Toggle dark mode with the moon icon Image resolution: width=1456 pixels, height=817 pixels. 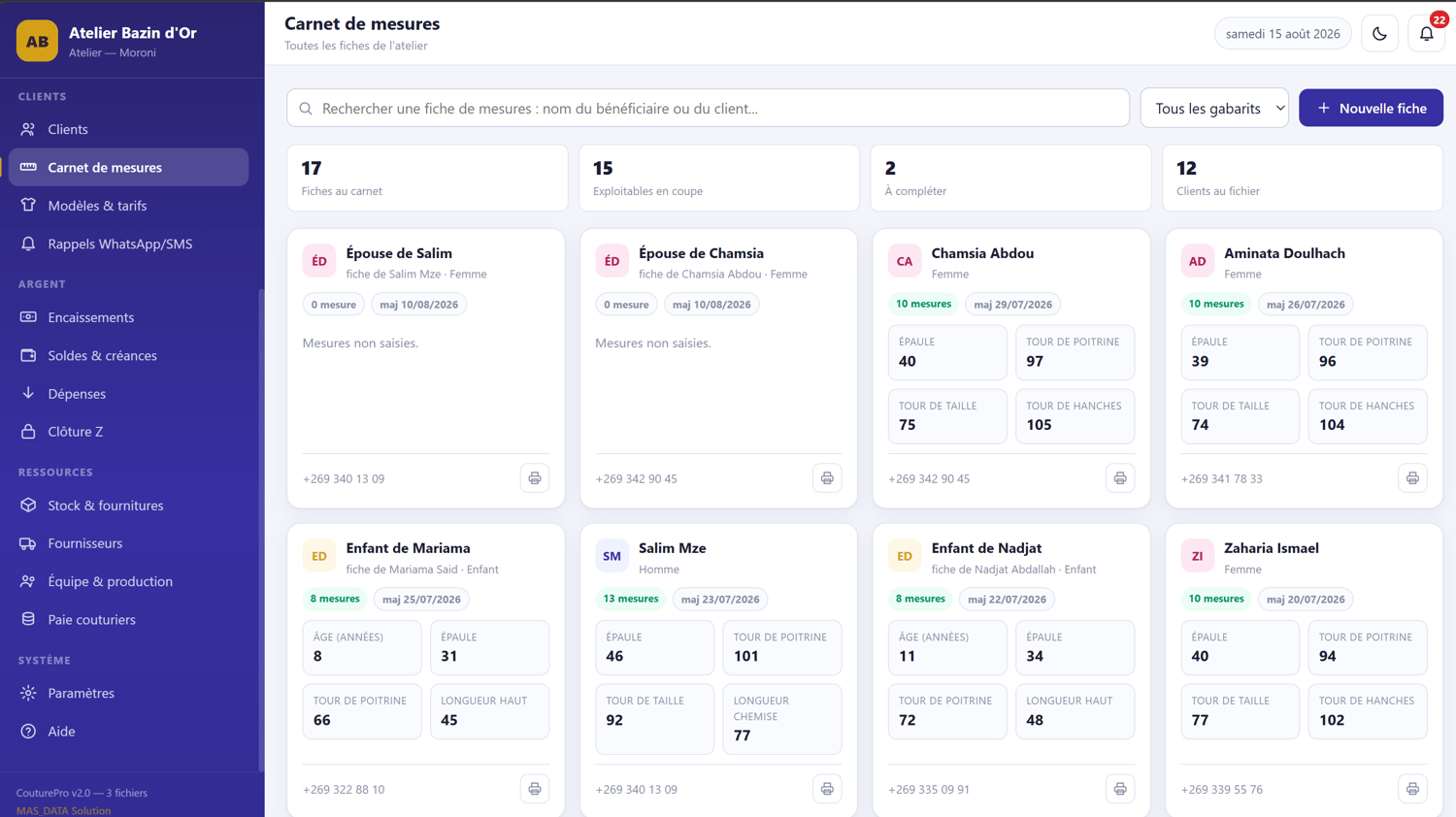point(1379,34)
